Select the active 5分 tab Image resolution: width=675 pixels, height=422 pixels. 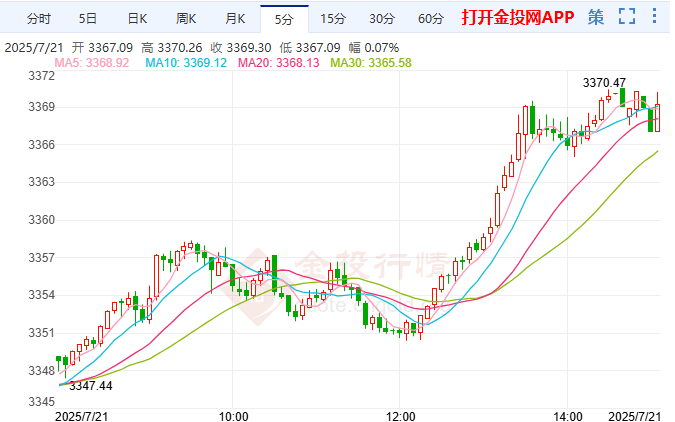(x=284, y=19)
